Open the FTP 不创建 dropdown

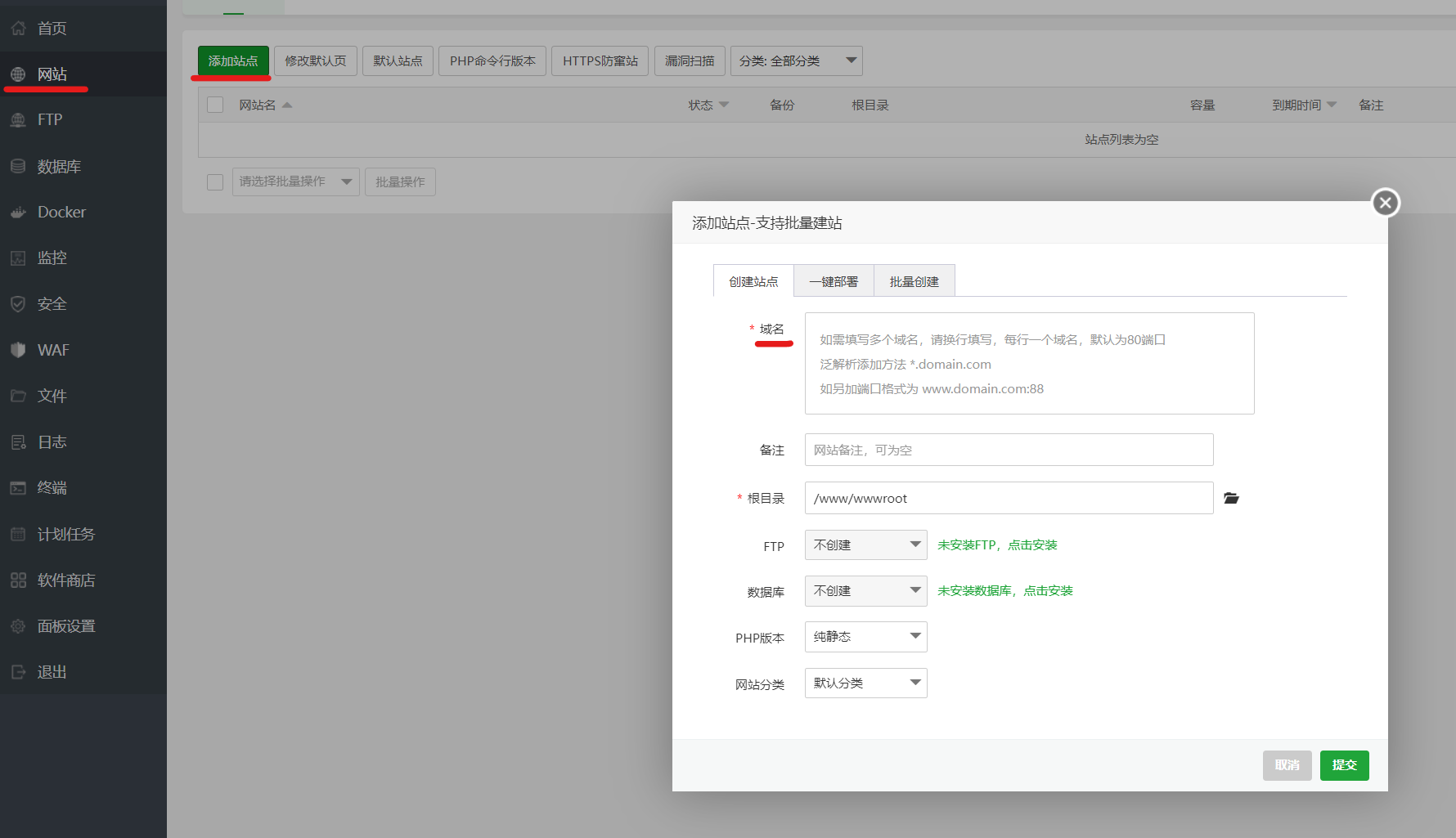865,544
